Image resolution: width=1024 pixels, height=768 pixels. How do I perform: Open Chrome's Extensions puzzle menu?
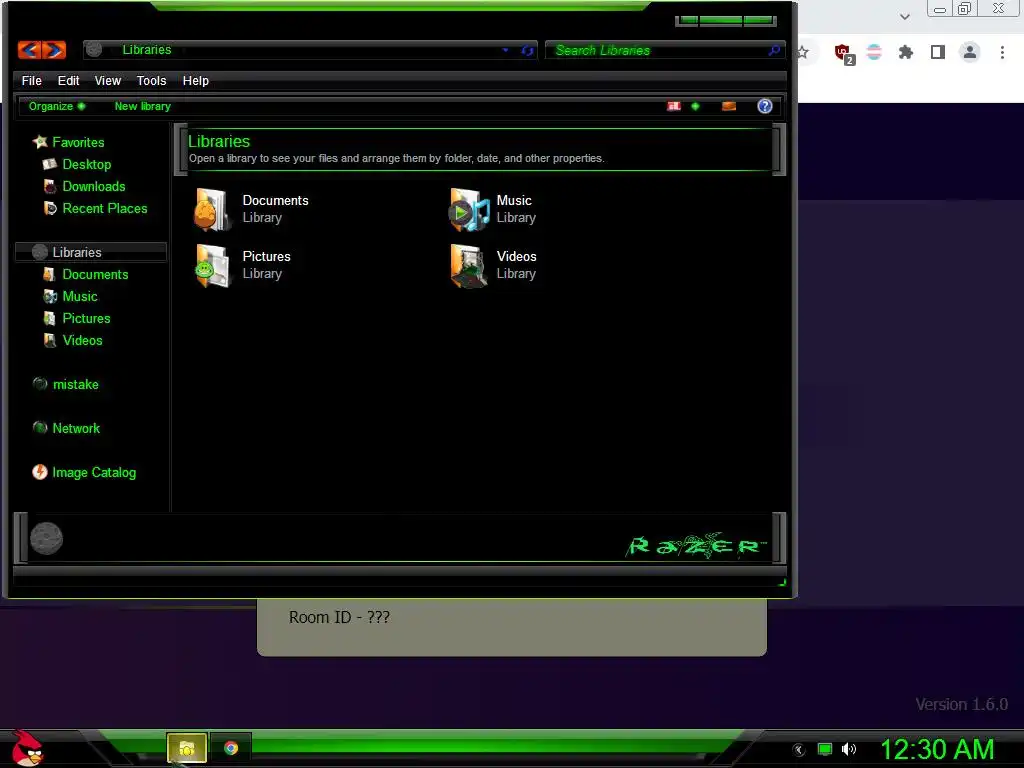point(906,52)
